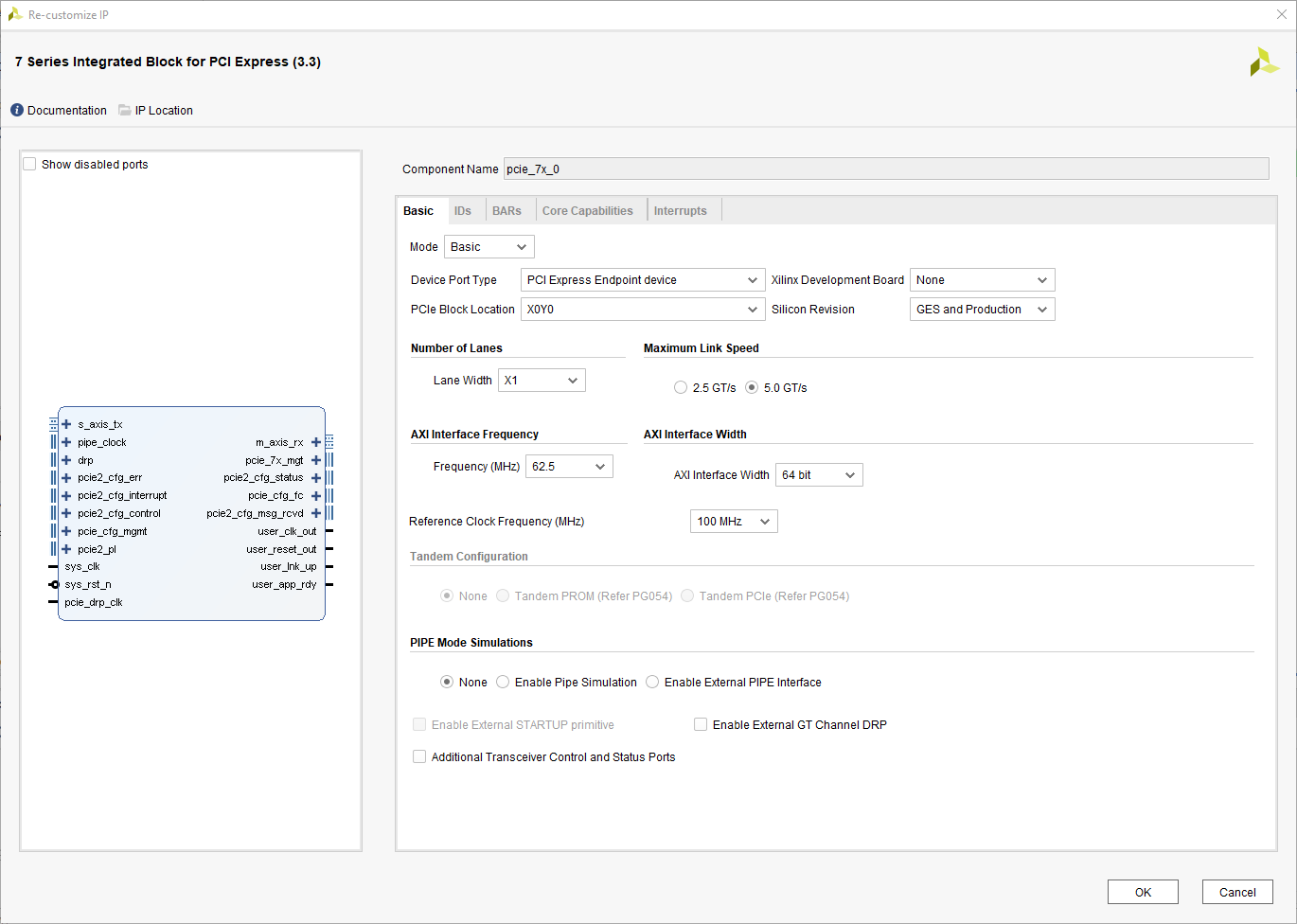Click the Component Name input field
The image size is (1297, 924).
tap(885, 169)
